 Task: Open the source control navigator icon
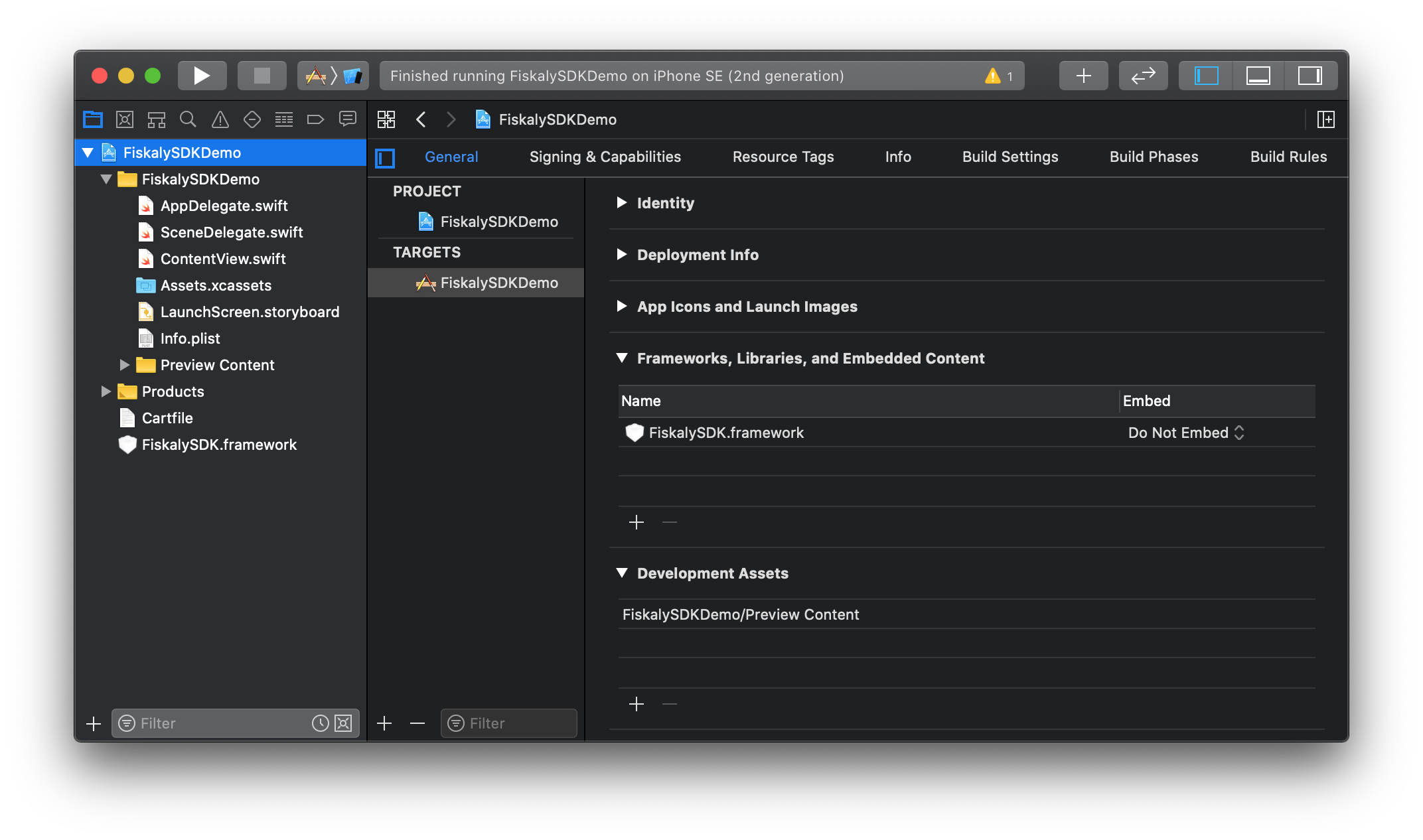coord(125,119)
